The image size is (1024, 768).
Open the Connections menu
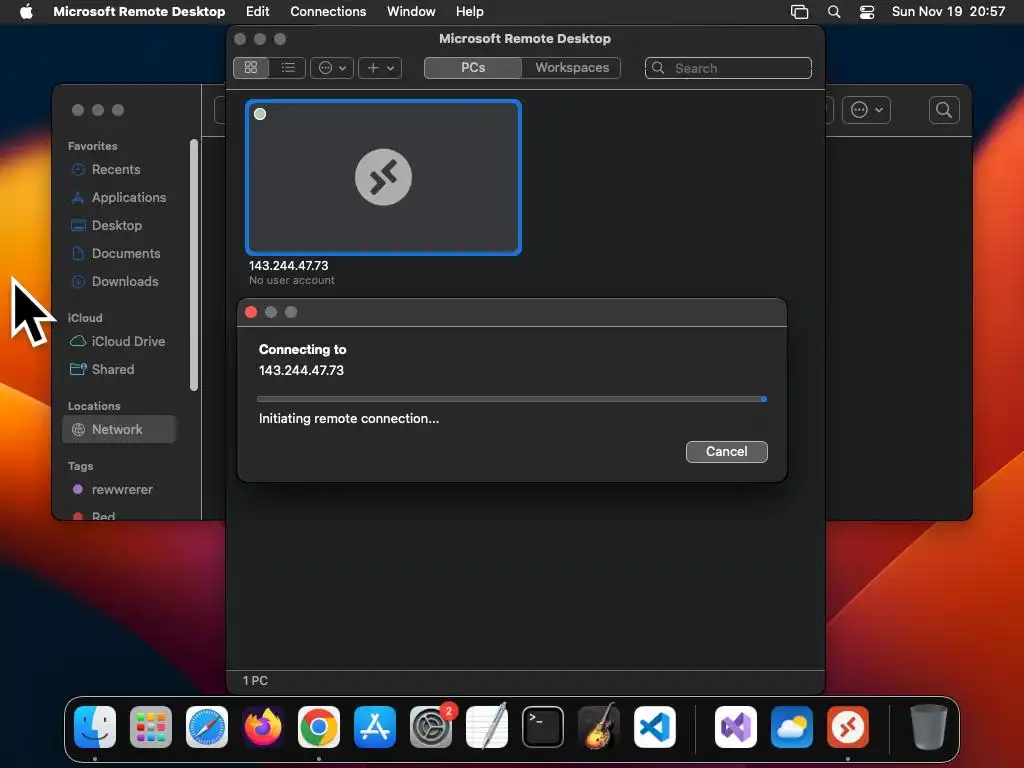(x=328, y=12)
